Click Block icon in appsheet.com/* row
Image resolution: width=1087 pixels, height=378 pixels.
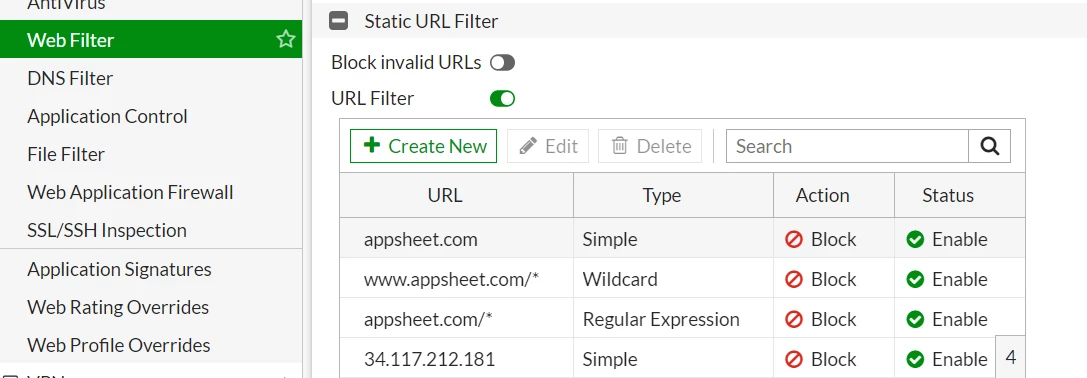point(794,320)
